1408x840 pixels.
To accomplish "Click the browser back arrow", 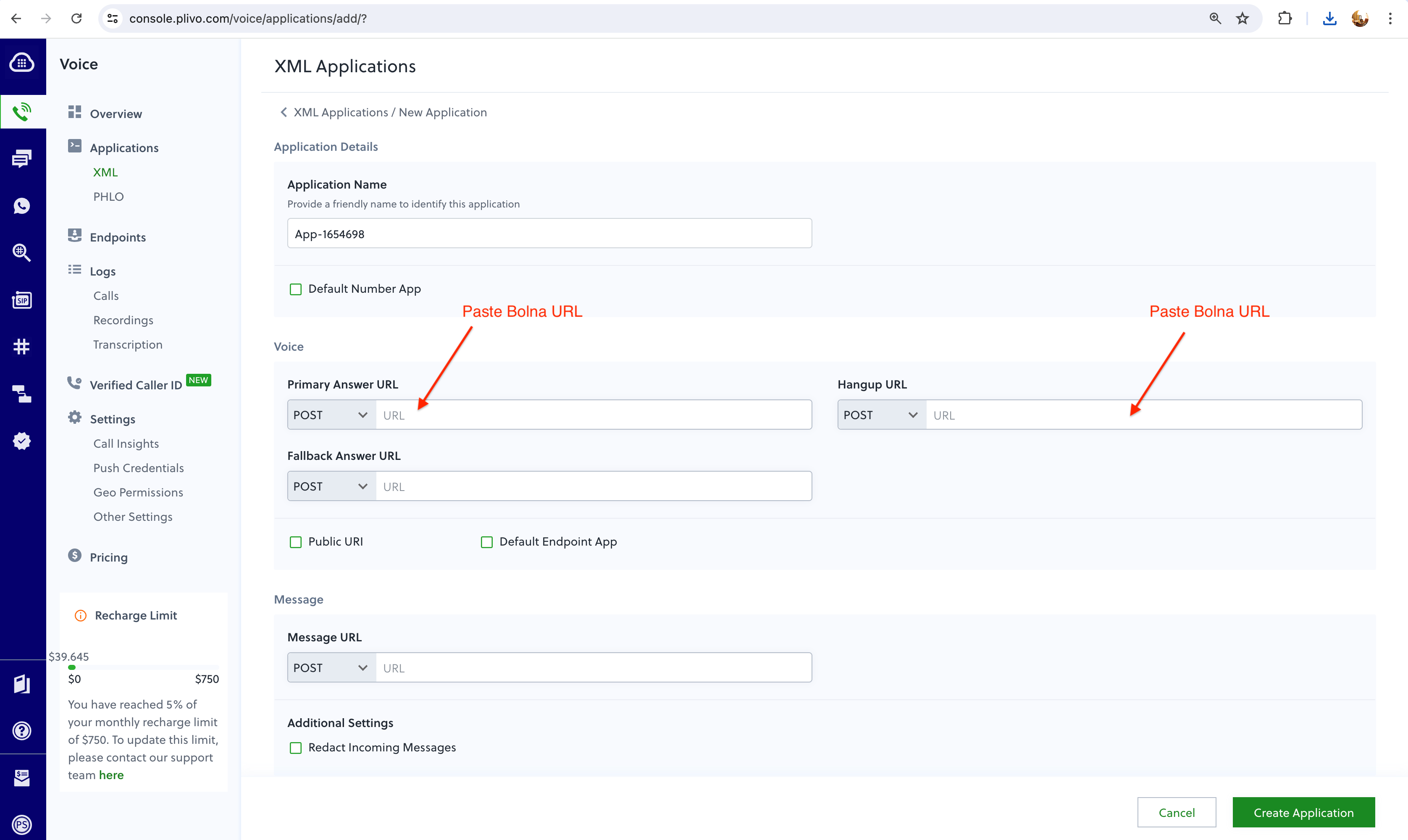I will pyautogui.click(x=16, y=18).
